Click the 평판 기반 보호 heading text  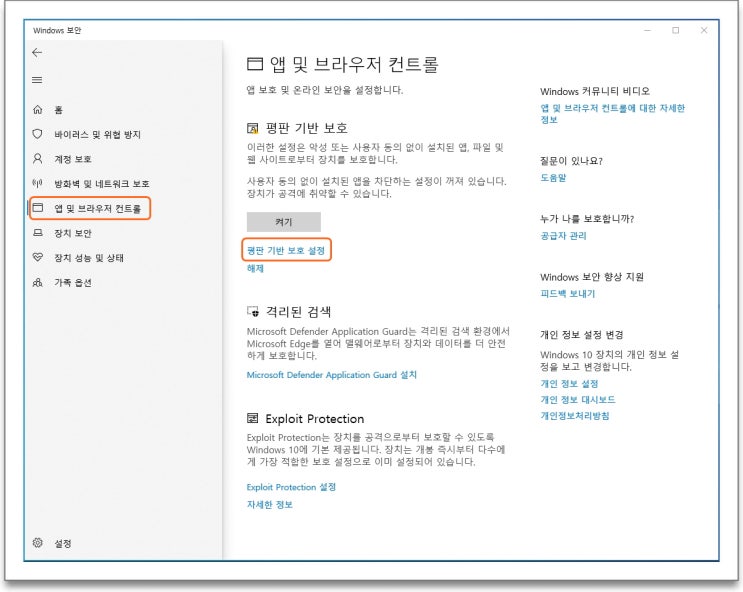click(307, 128)
